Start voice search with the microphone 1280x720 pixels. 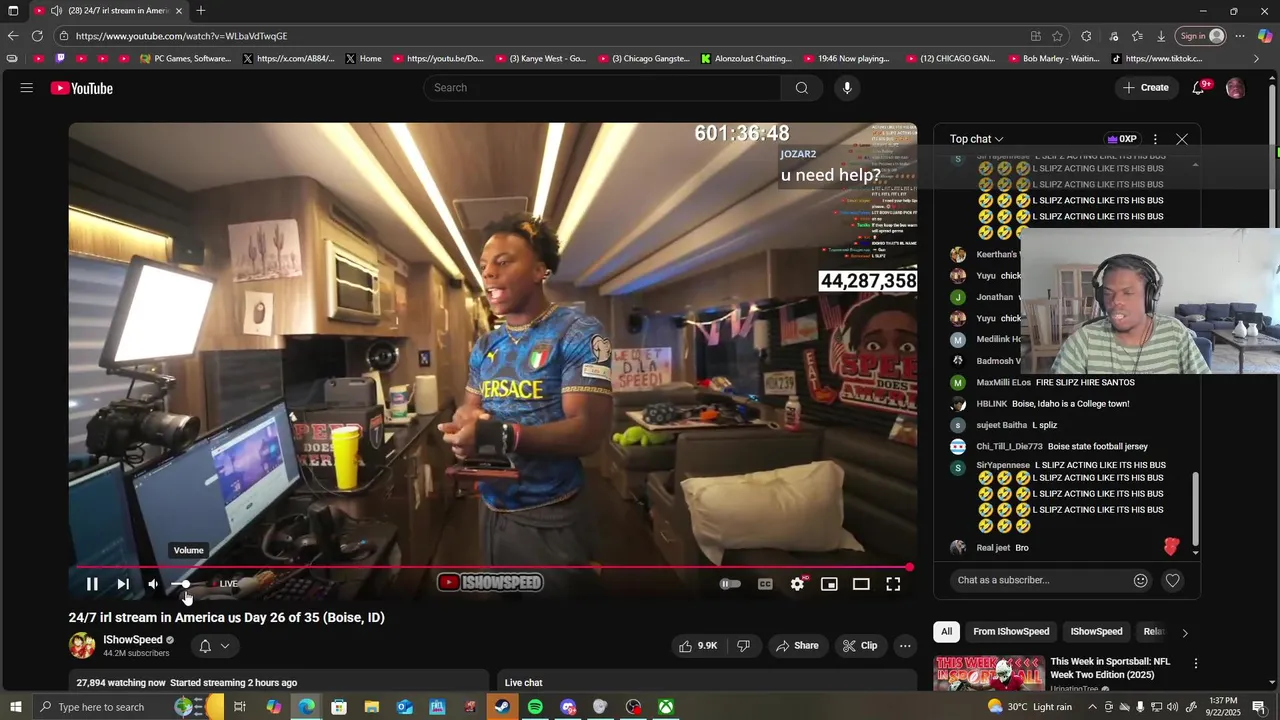(847, 88)
